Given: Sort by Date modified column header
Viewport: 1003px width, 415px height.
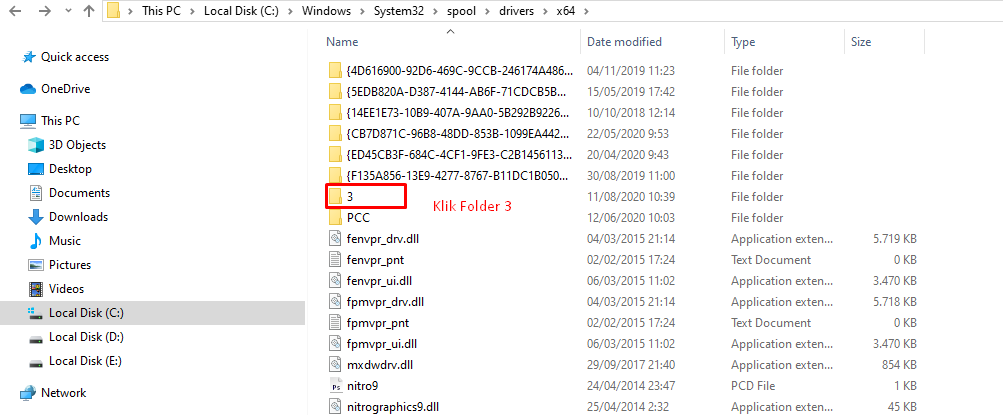Looking at the screenshot, I should pos(624,42).
